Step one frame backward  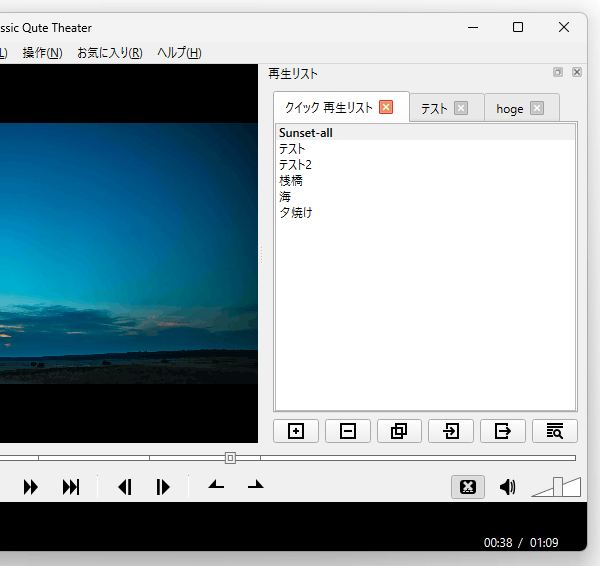click(x=125, y=487)
